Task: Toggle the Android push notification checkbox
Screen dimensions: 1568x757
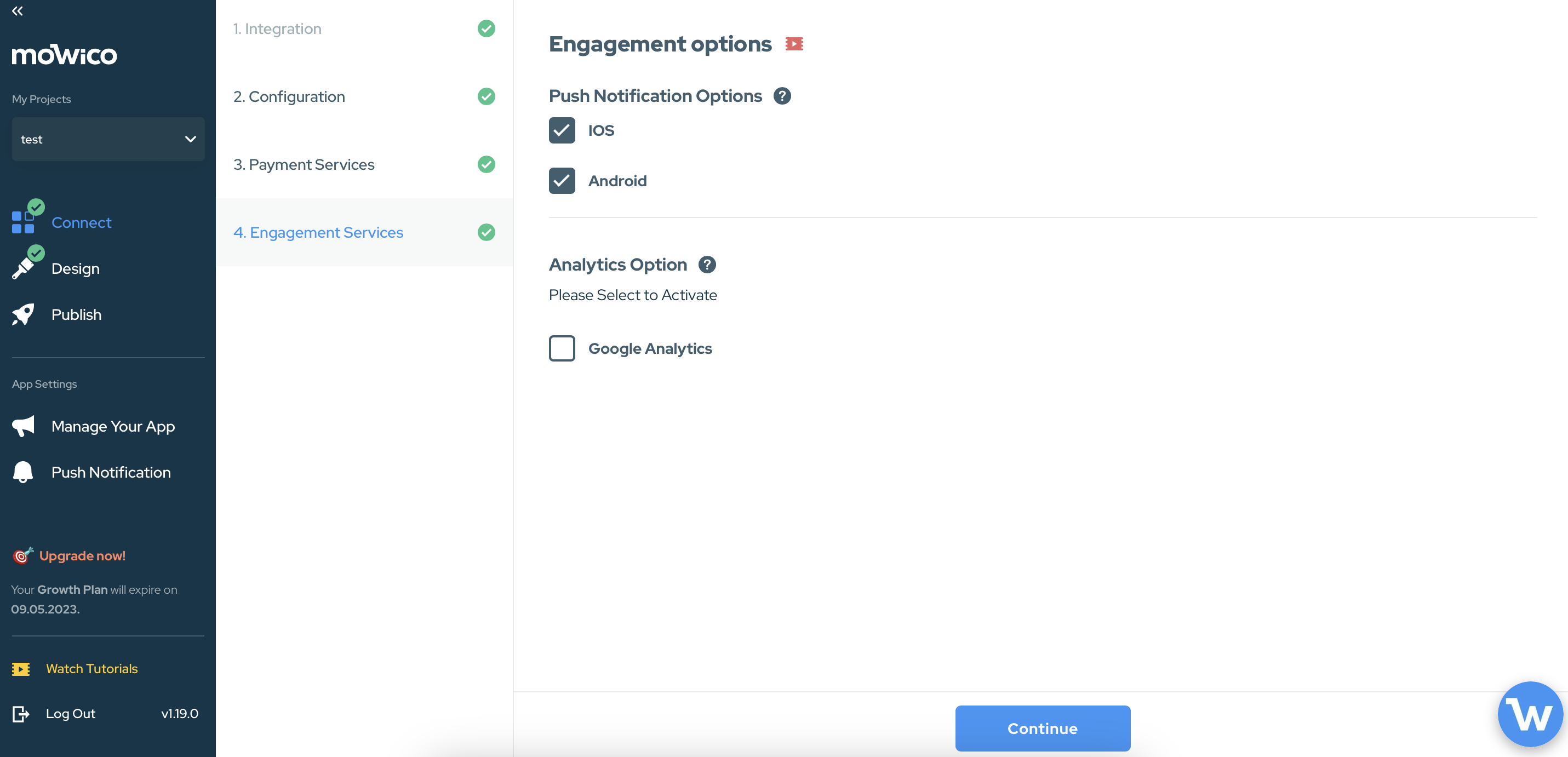Action: point(562,180)
